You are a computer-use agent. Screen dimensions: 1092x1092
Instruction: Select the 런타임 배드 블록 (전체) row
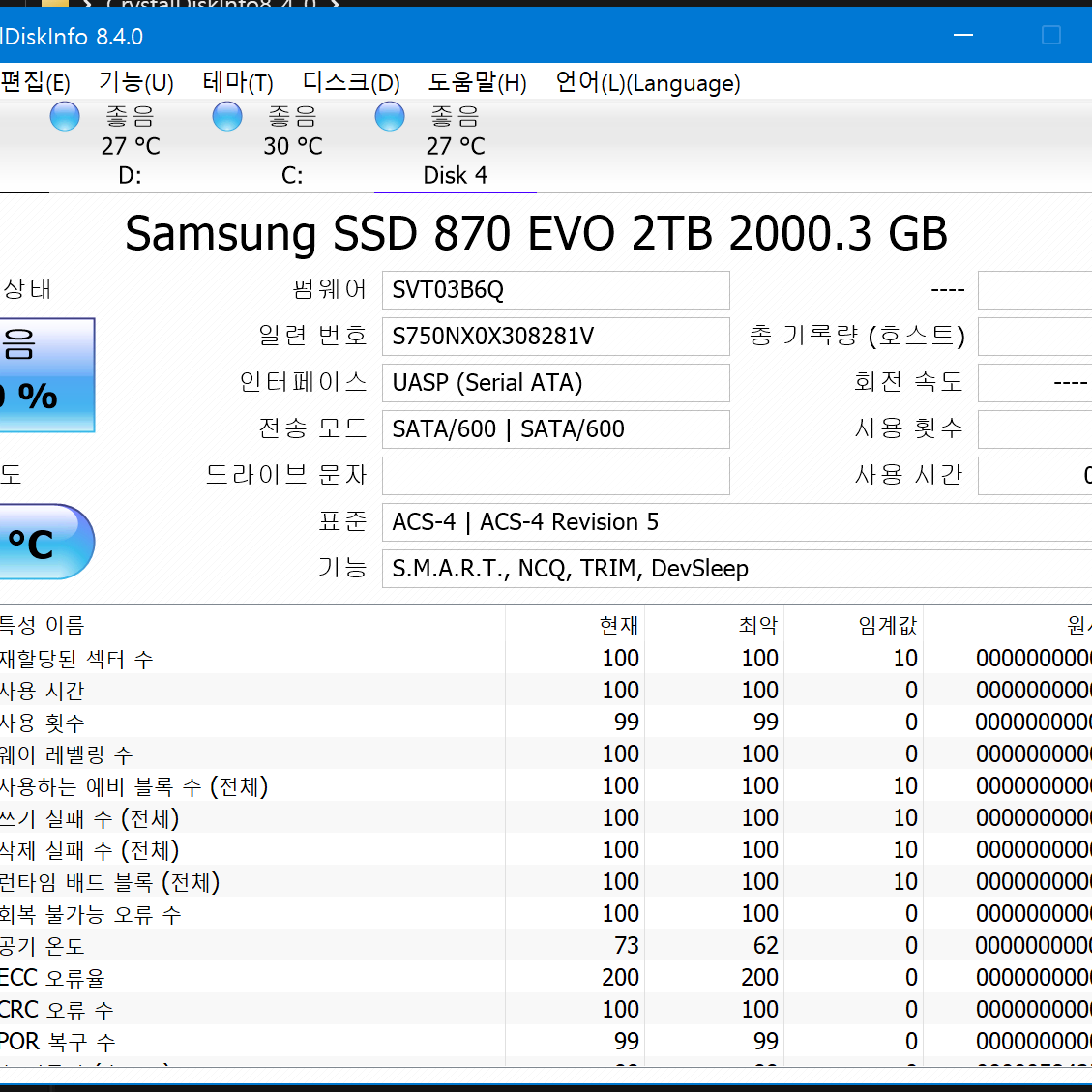[546, 882]
